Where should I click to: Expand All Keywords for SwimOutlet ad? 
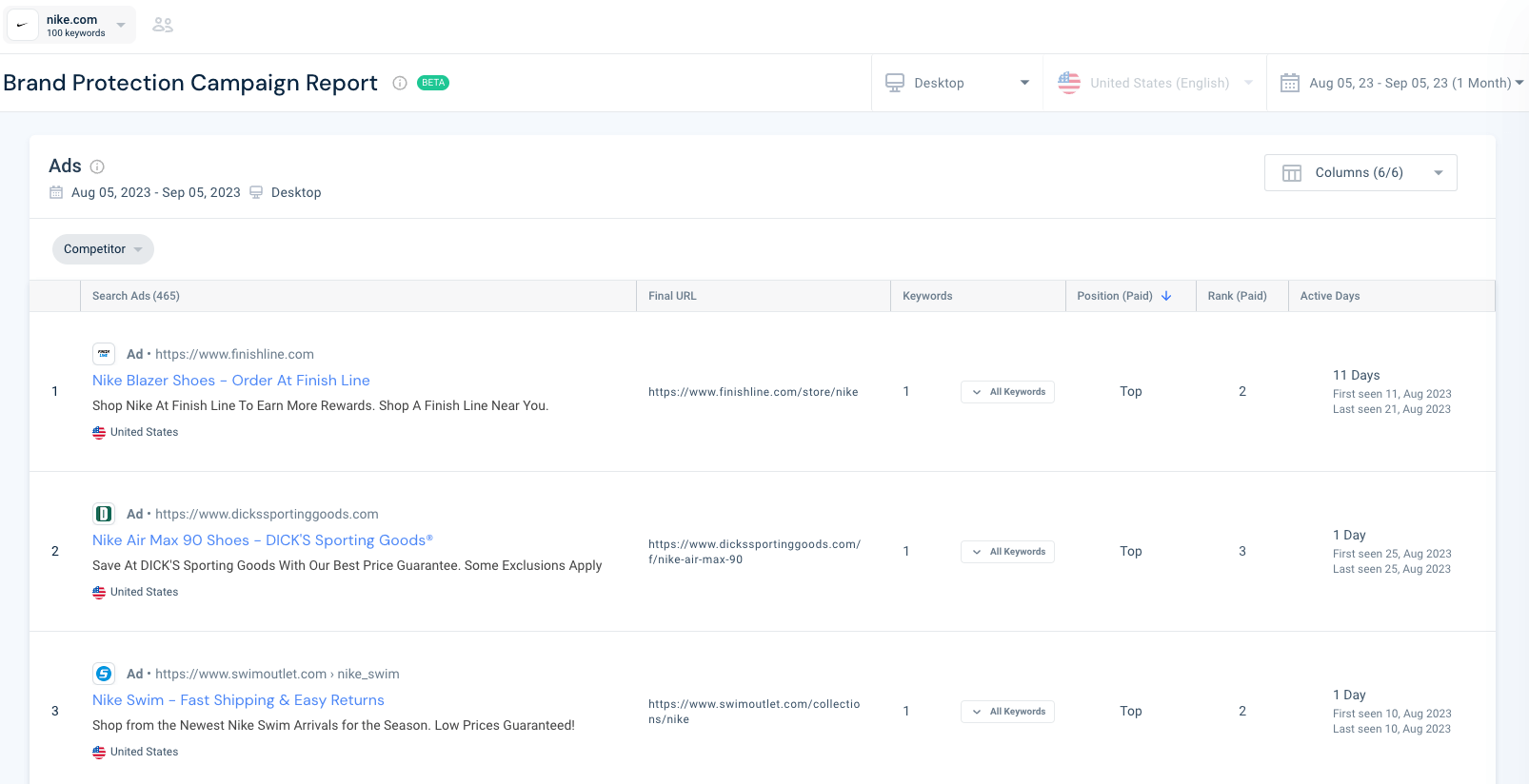pos(1007,712)
